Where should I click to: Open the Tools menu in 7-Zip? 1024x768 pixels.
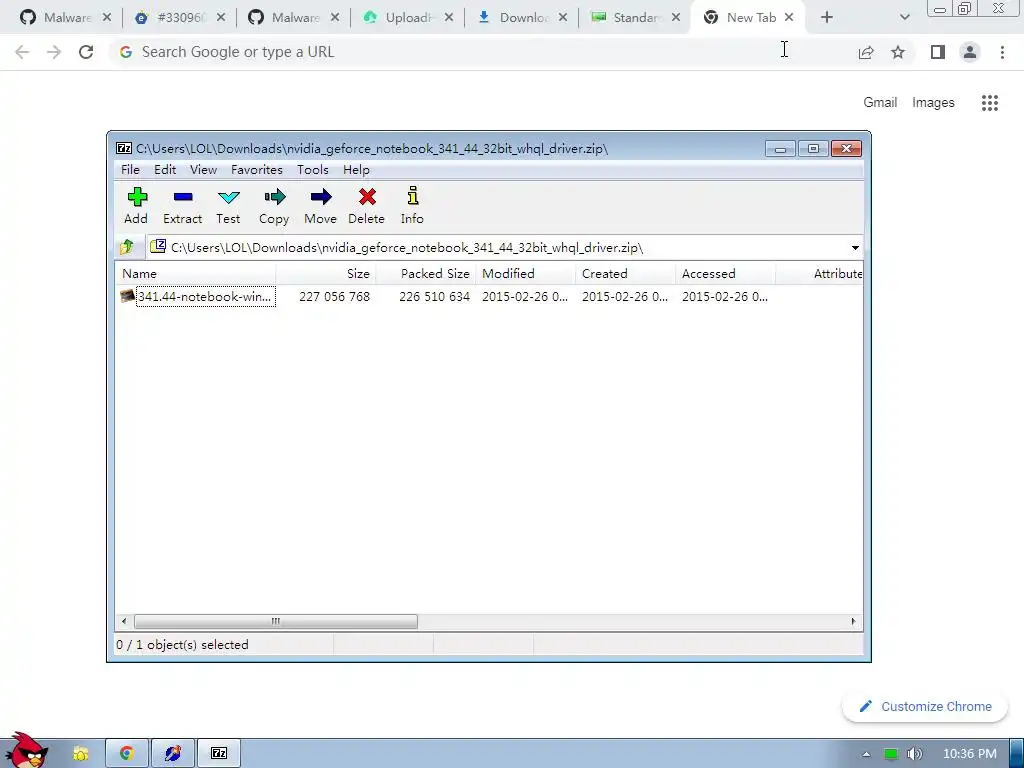coord(313,170)
